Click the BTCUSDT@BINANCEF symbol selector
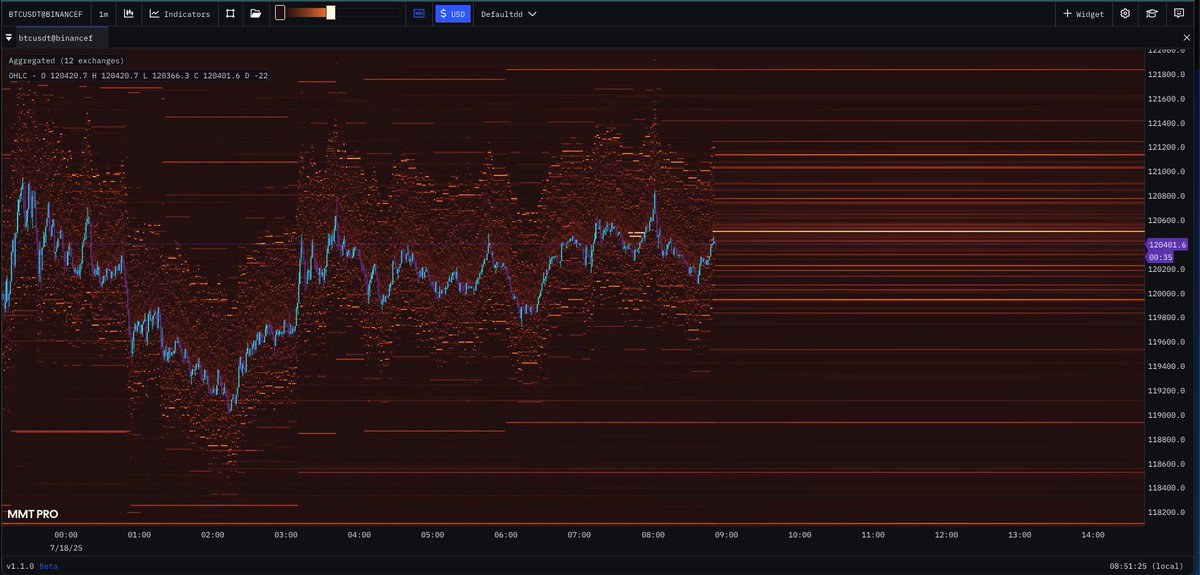The image size is (1200, 575). [x=46, y=14]
